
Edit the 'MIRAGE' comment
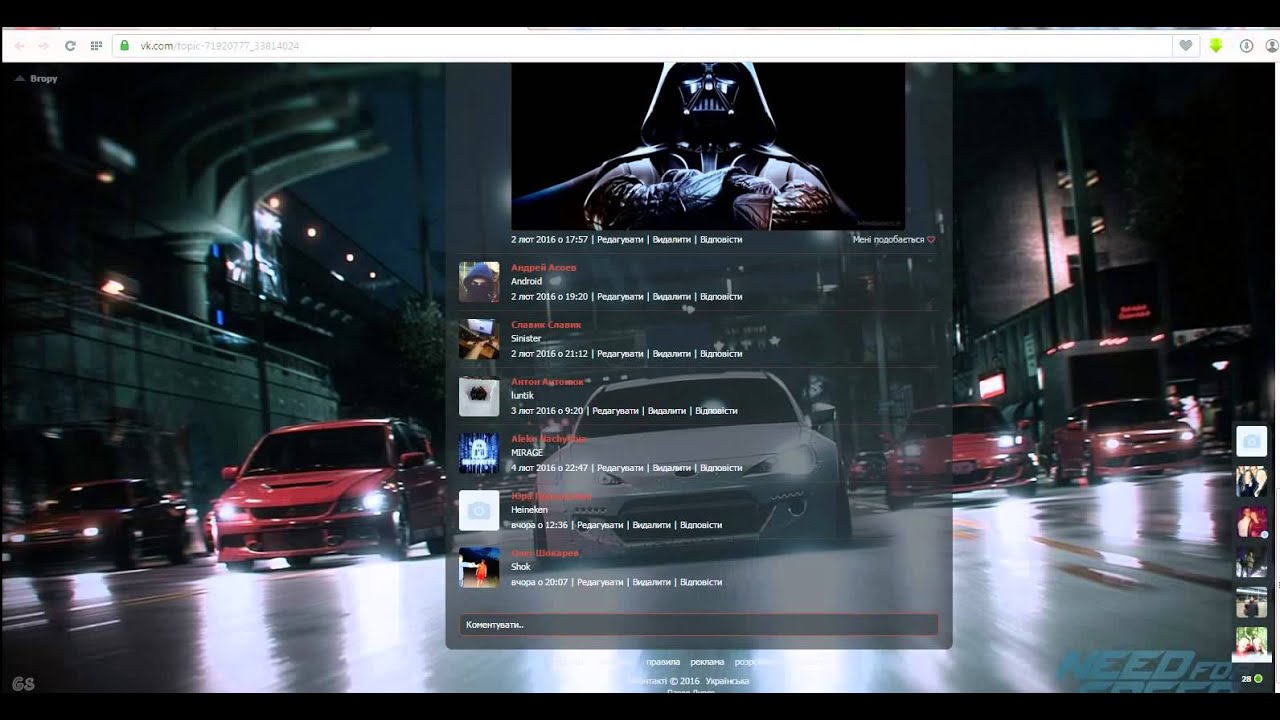(x=620, y=468)
